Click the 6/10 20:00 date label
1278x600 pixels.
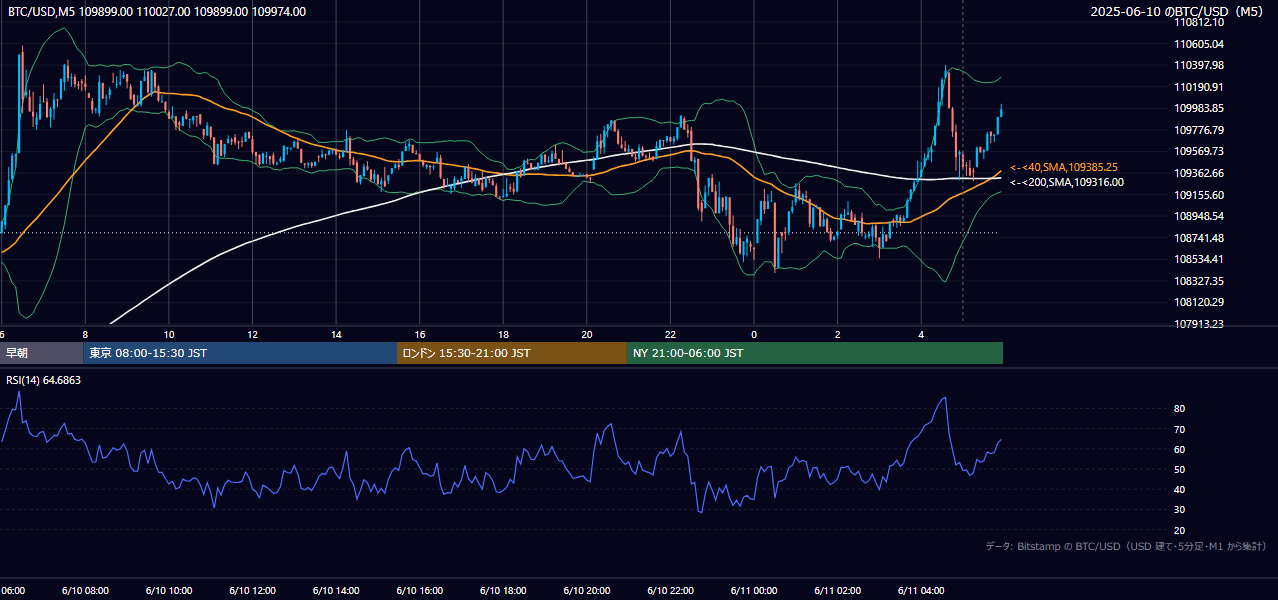tap(587, 590)
